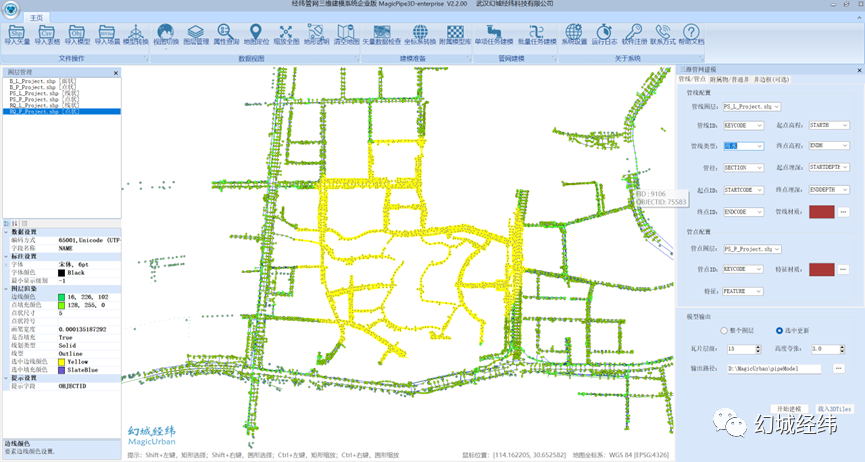Click the 联系方式 contact phone icon

coord(663,34)
